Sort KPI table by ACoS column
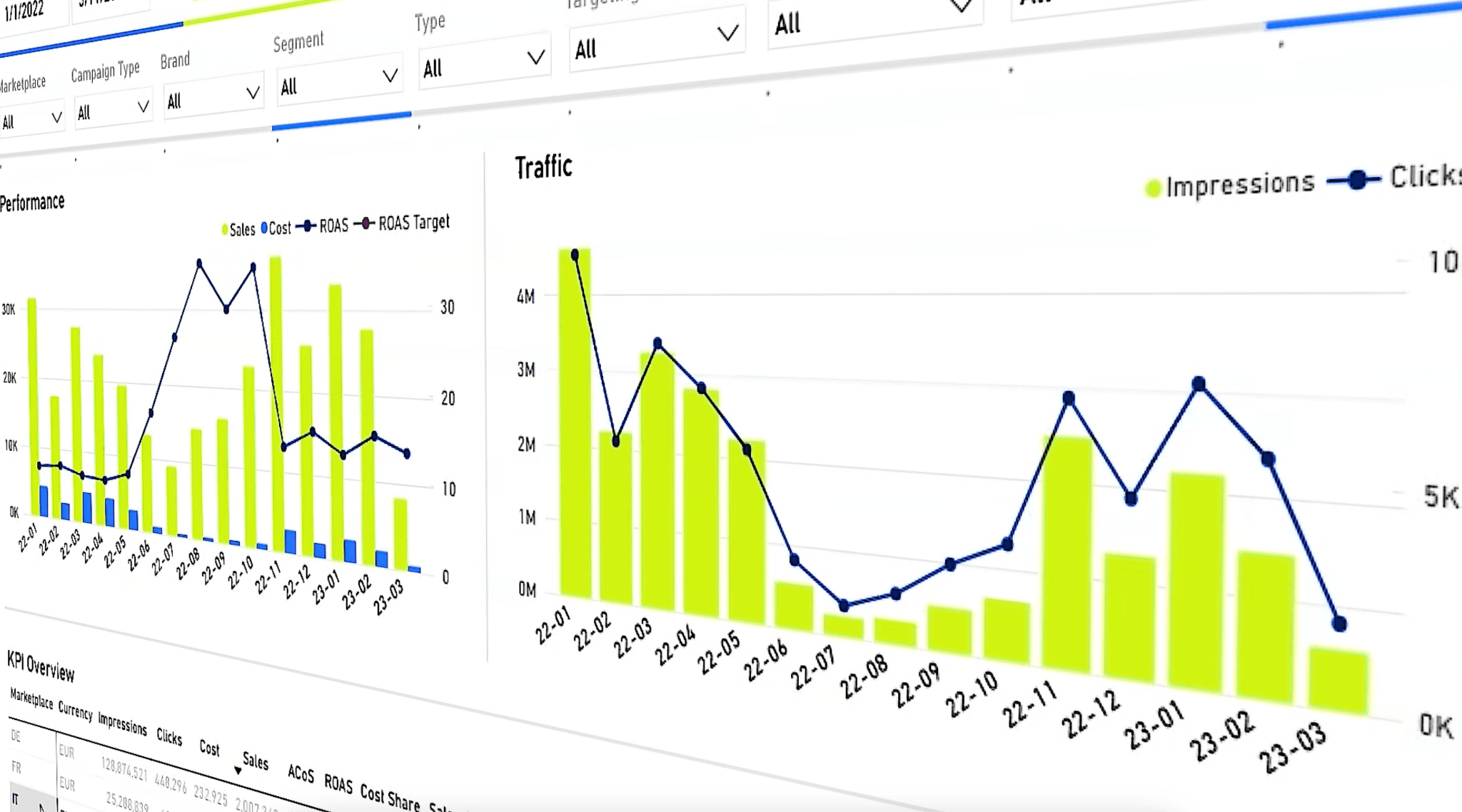This screenshot has height=812, width=1462. point(301,773)
